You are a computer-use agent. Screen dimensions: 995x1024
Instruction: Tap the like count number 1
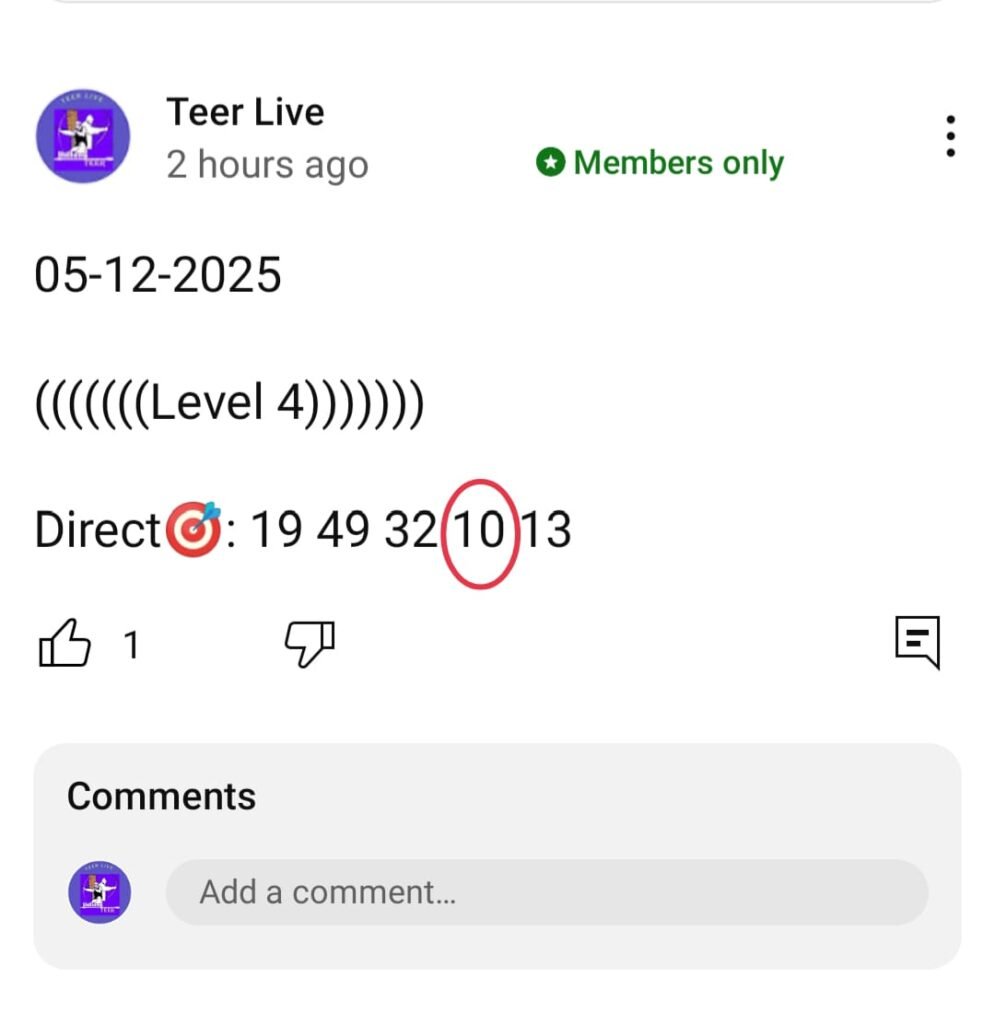pyautogui.click(x=130, y=646)
